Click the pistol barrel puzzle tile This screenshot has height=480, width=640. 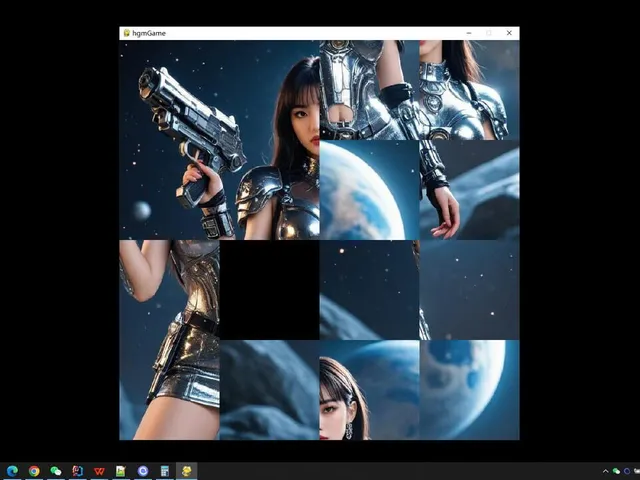(169, 90)
